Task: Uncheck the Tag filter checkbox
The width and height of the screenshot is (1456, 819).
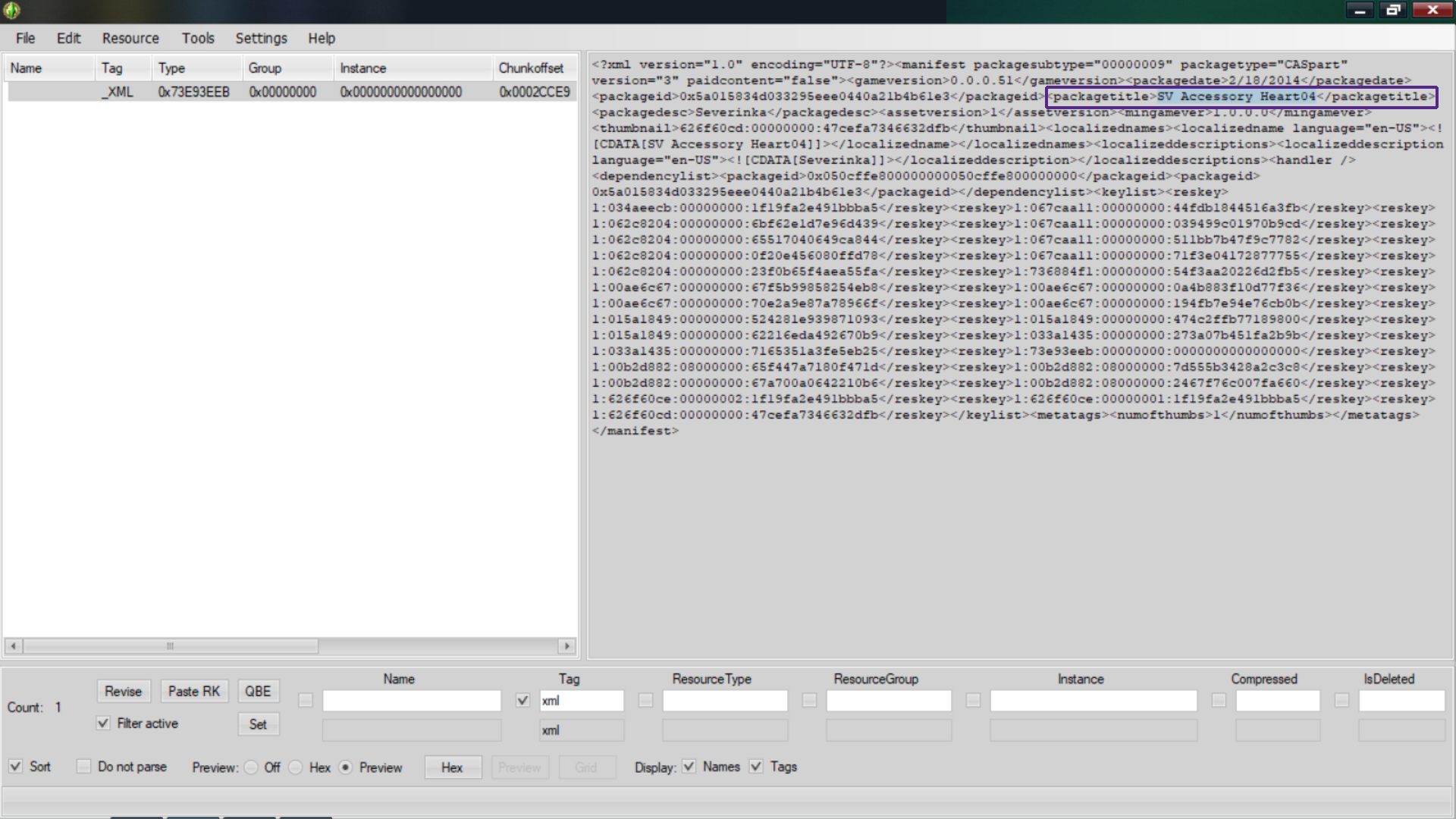Action: point(522,701)
